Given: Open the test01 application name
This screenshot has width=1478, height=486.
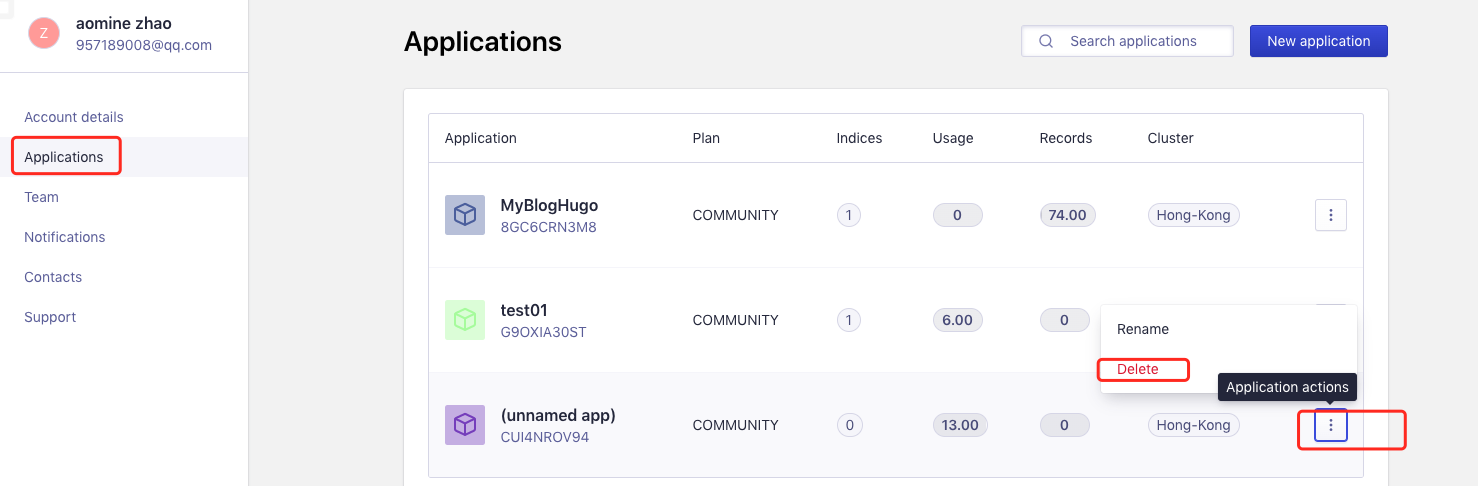Looking at the screenshot, I should coord(524,310).
